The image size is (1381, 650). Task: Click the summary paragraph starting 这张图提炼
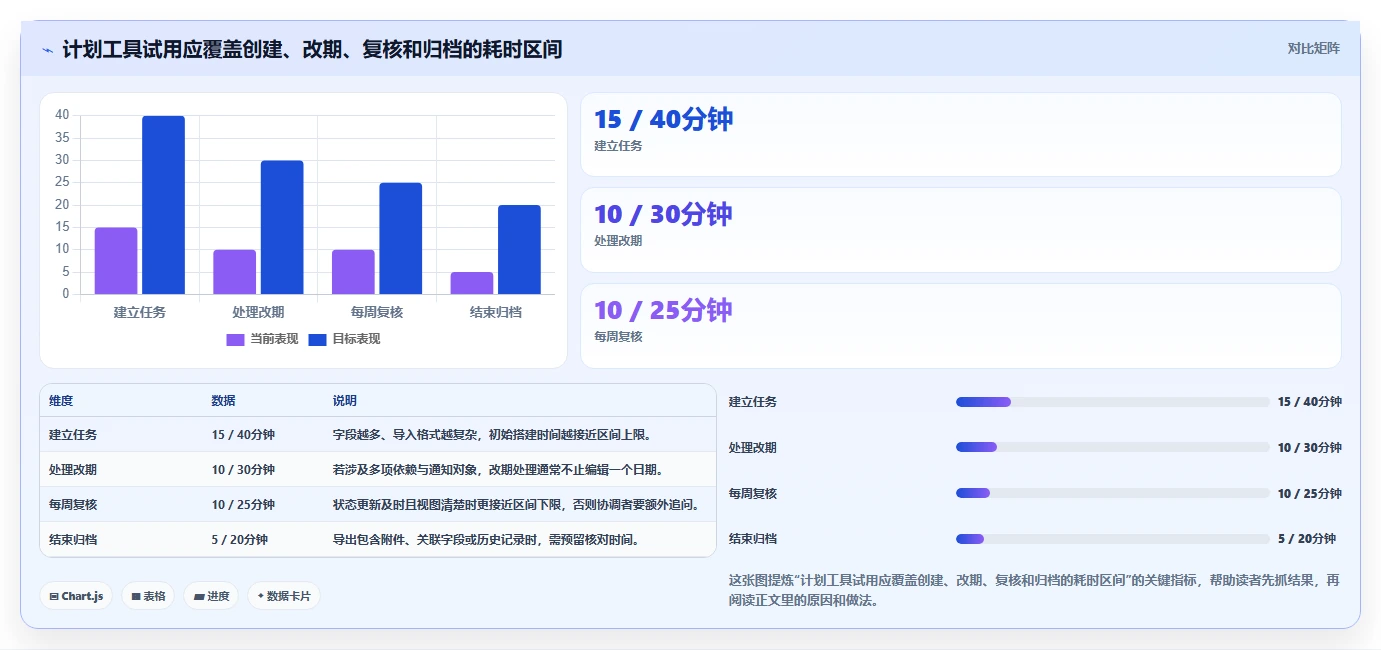click(1034, 590)
